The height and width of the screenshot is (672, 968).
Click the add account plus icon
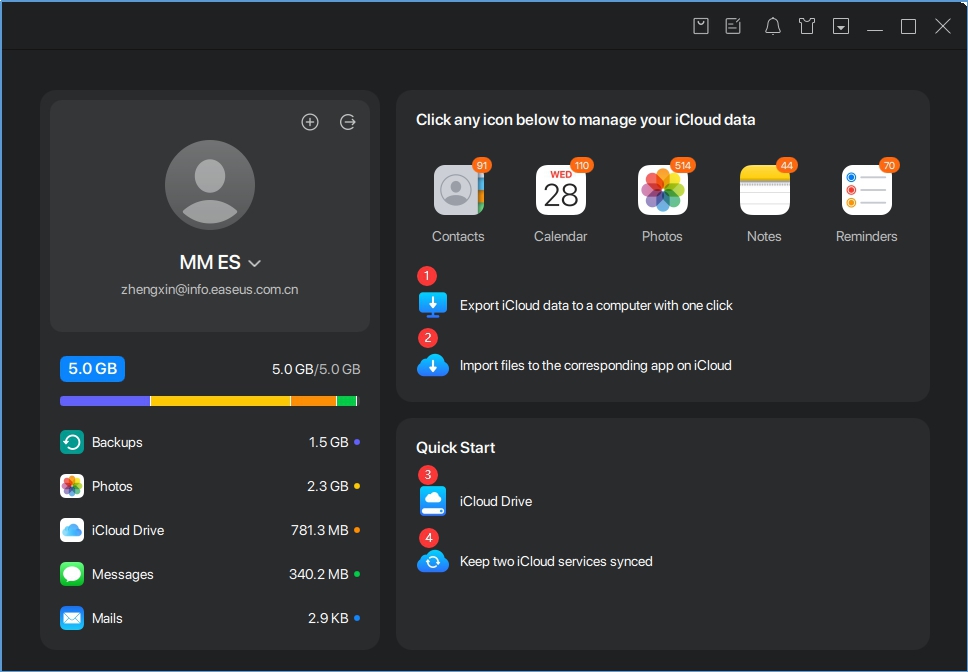[x=310, y=122]
